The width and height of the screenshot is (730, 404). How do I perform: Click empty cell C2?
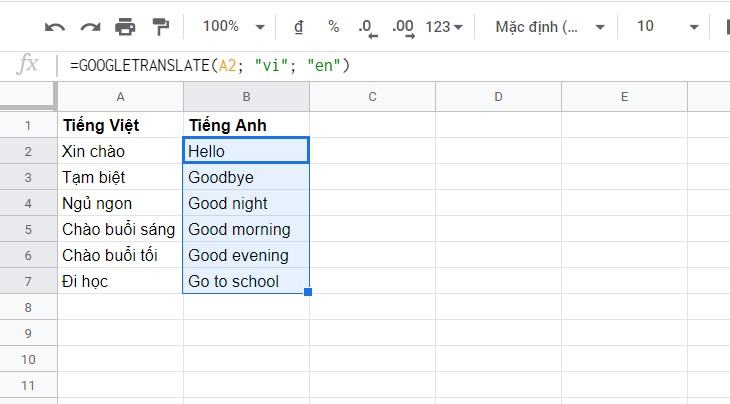pos(372,151)
